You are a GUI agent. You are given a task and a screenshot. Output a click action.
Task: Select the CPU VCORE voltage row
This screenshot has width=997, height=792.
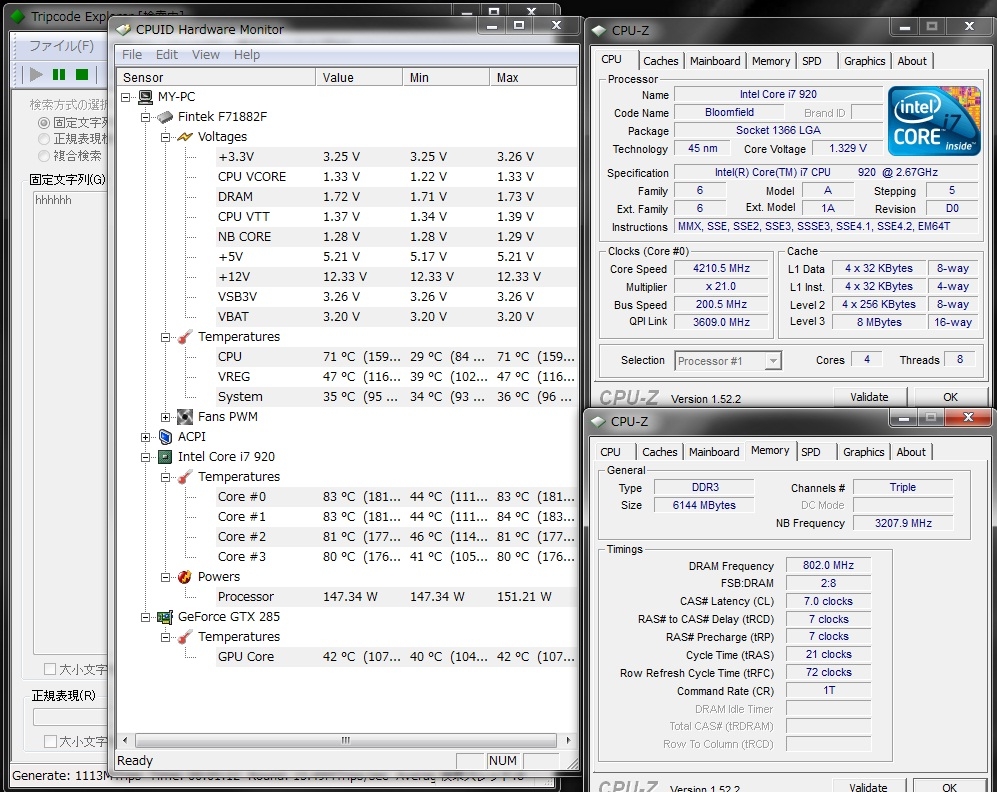396,177
